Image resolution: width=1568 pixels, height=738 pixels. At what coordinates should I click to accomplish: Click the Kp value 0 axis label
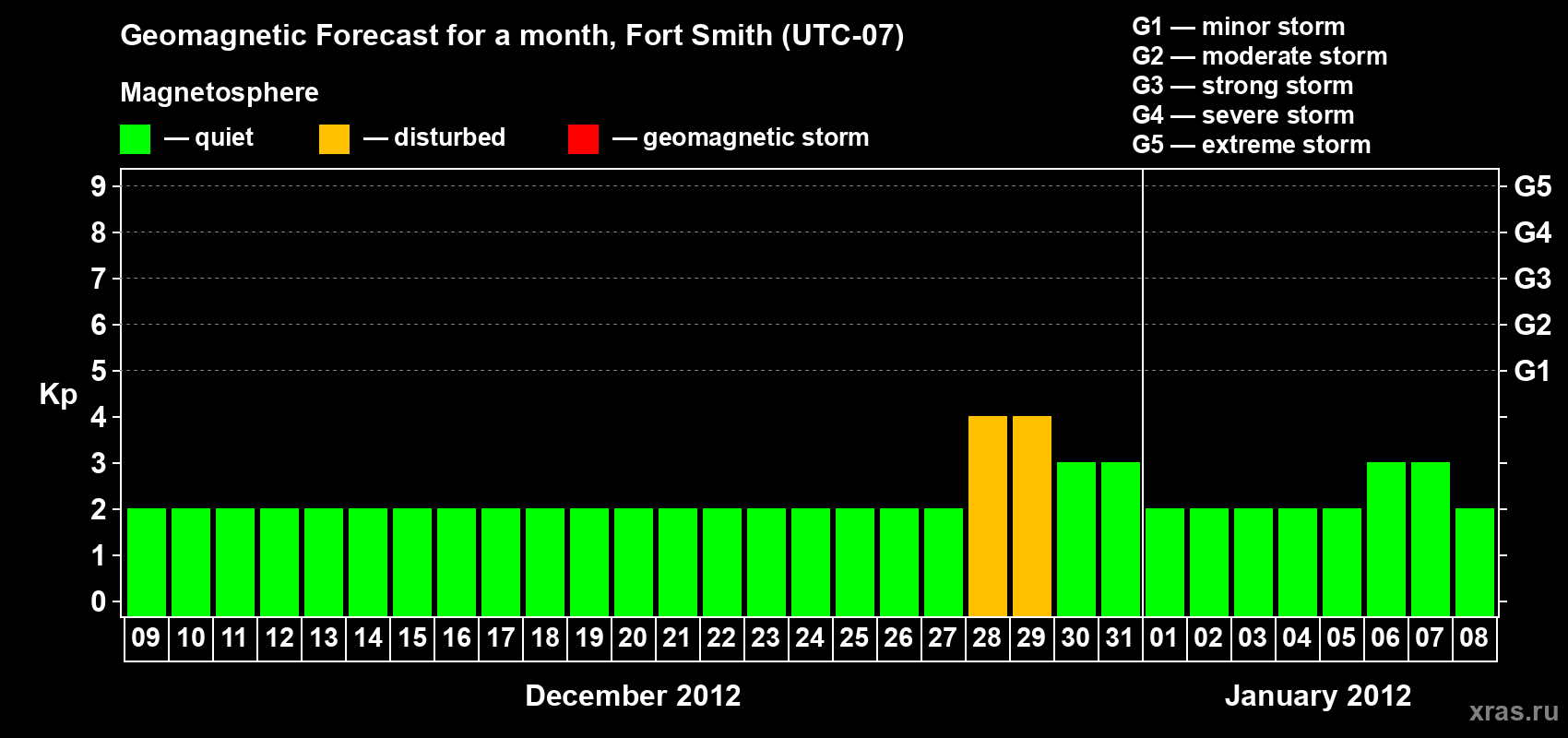99,601
